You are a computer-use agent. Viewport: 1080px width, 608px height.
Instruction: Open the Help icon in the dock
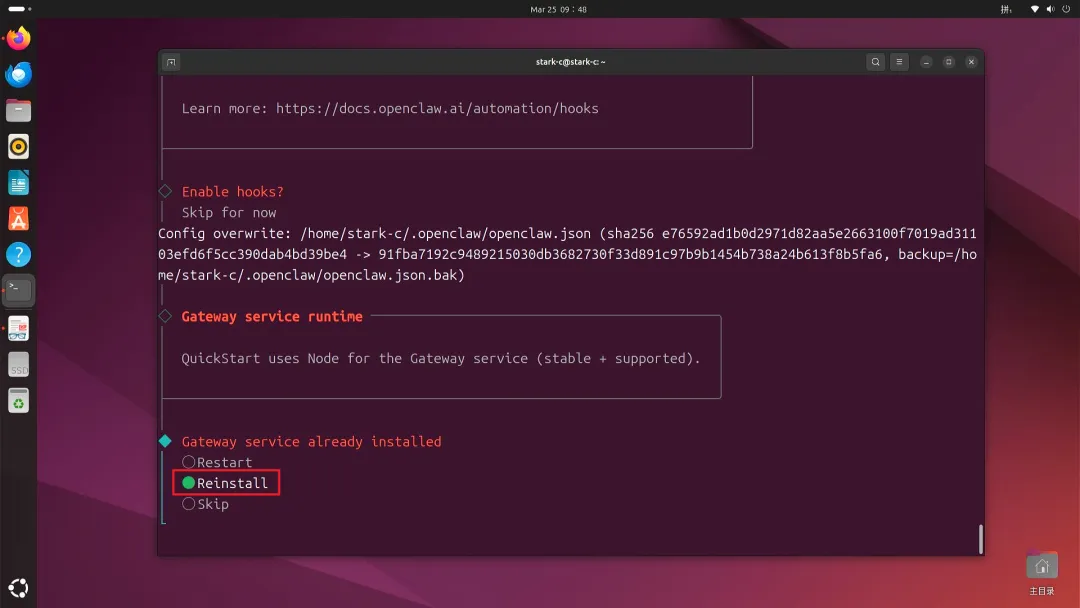tap(19, 255)
